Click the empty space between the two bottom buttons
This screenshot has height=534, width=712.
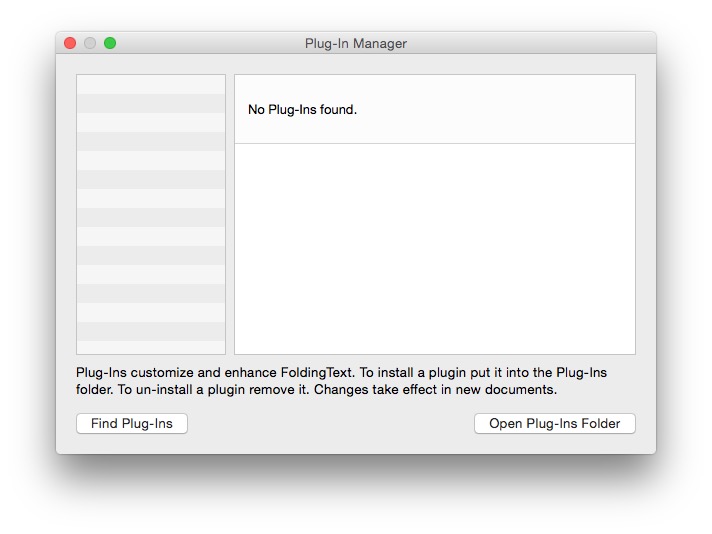coord(330,424)
